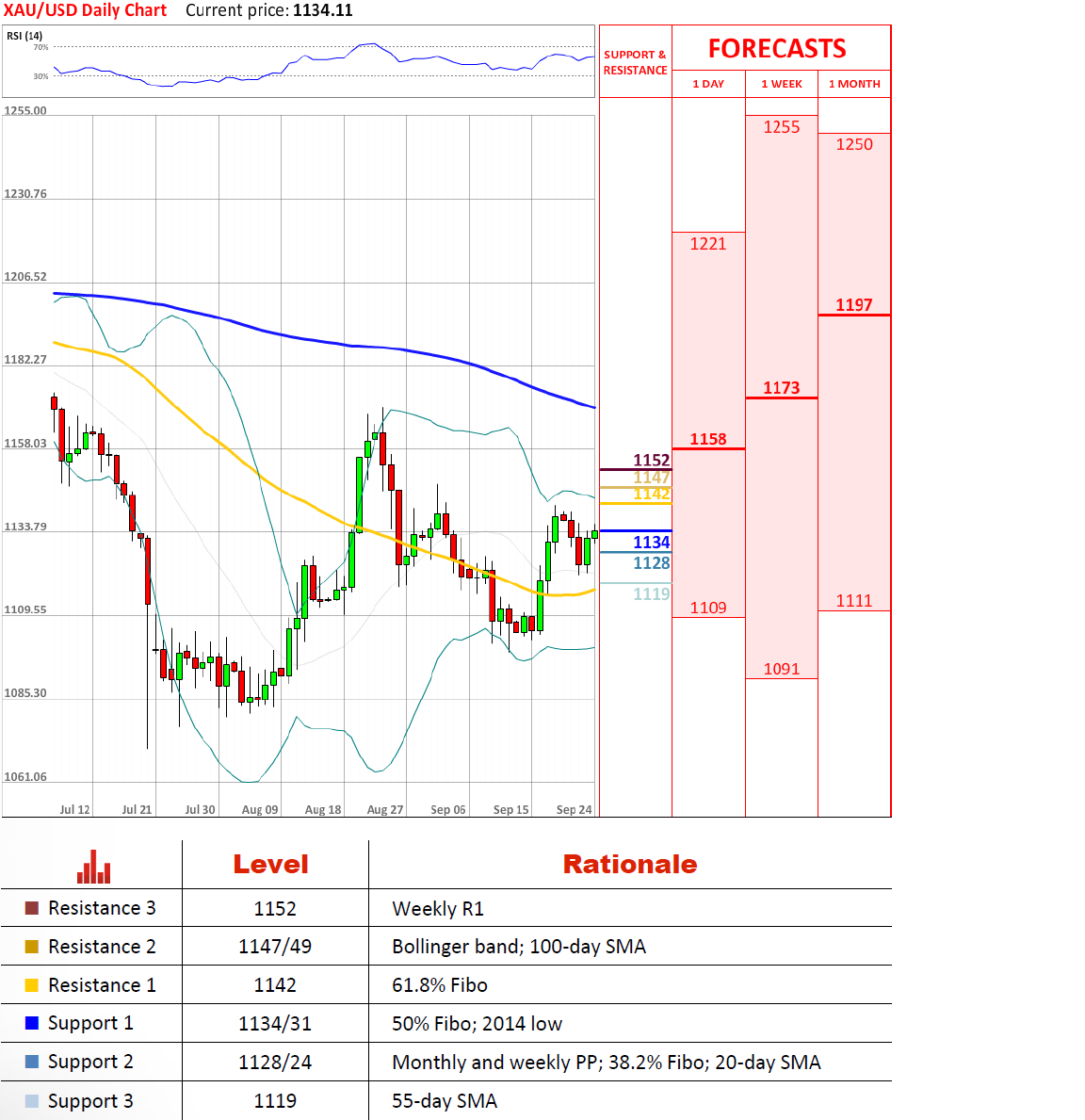Click the Support 3 light-blue swatch
The height and width of the screenshot is (1120, 1085).
[x=31, y=1101]
